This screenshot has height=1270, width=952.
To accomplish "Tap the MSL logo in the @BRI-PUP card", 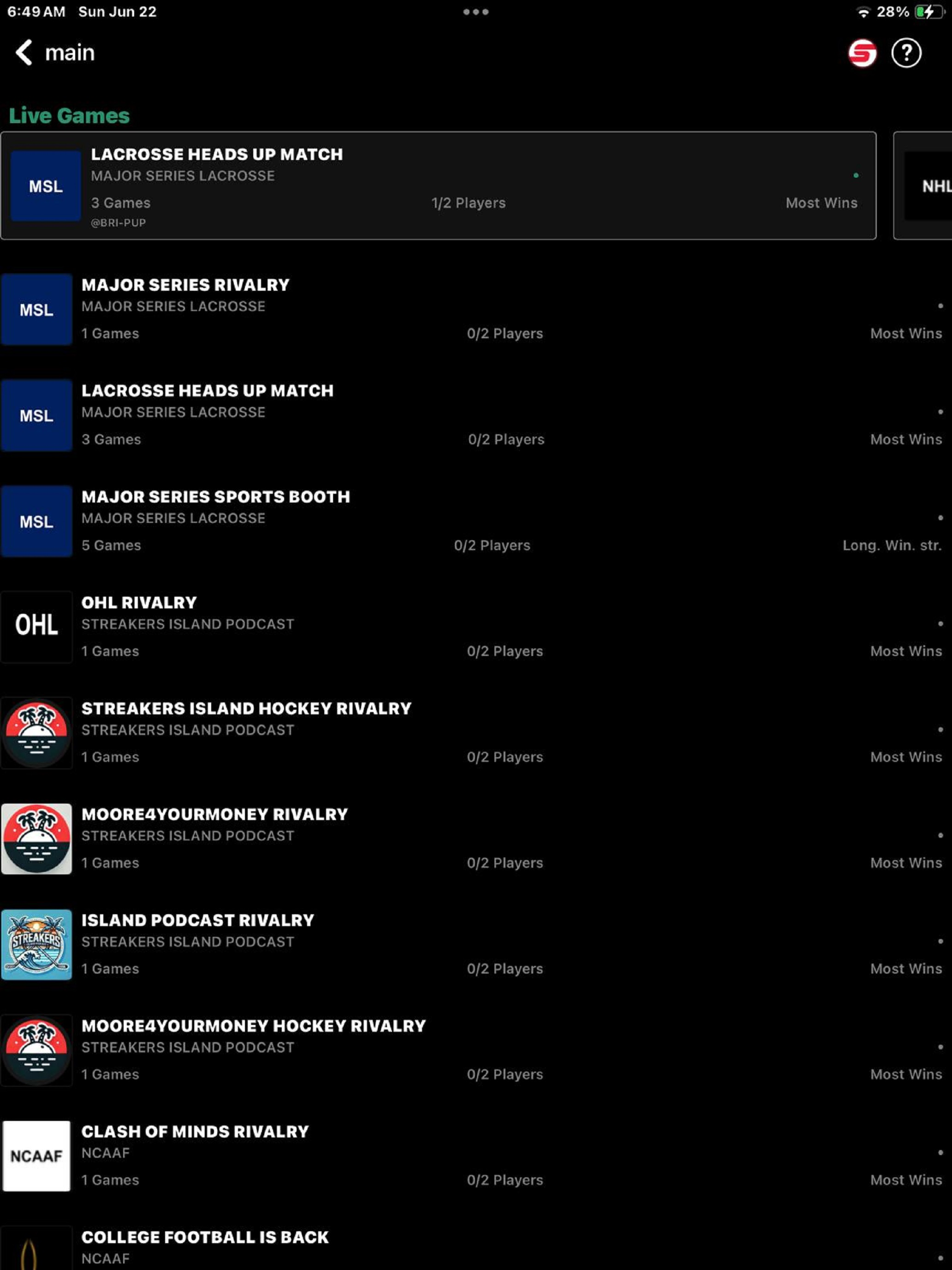I will click(x=46, y=186).
